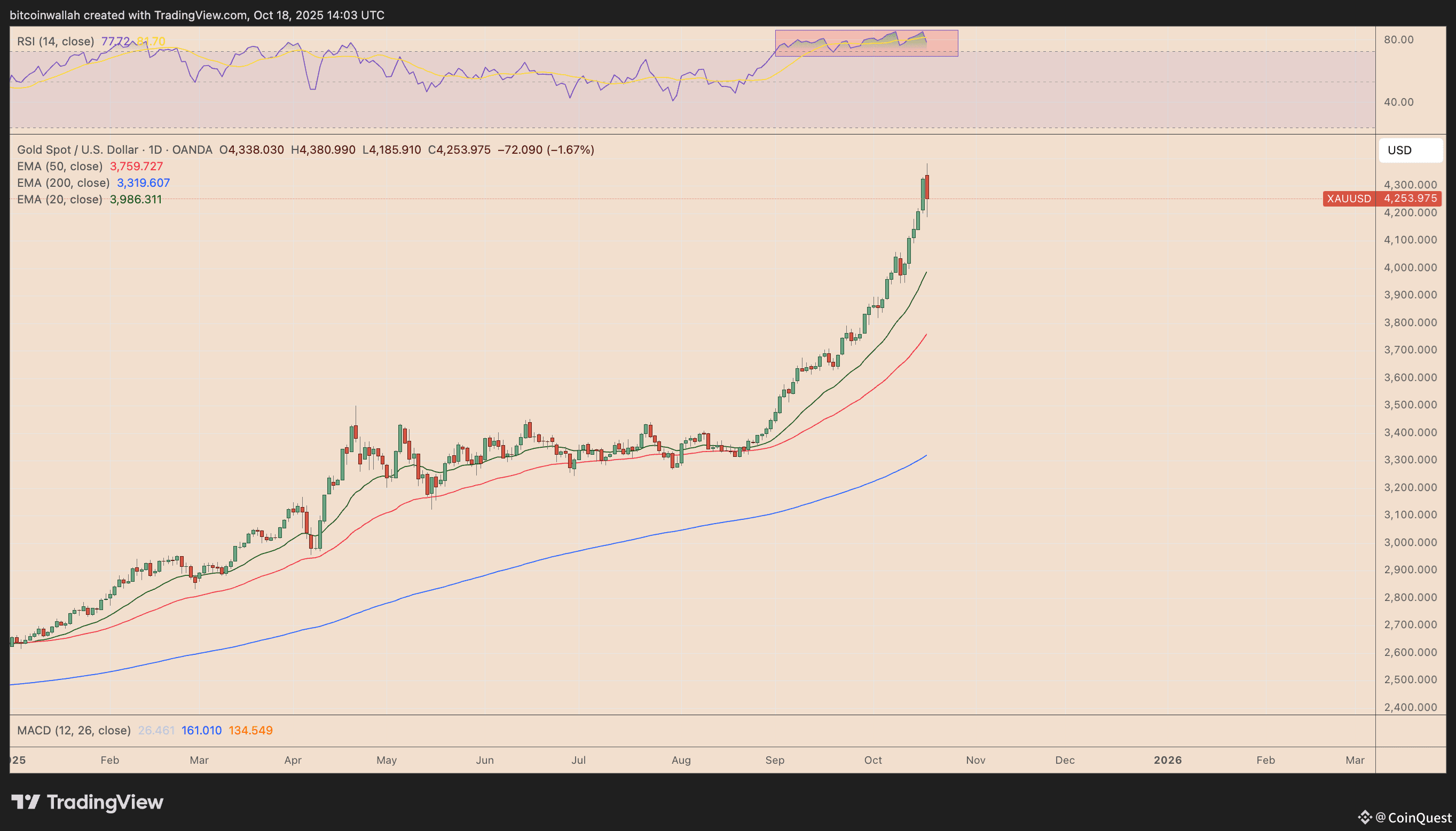The height and width of the screenshot is (831, 1456).
Task: Click the 4,253.975 current price label
Action: point(1410,199)
